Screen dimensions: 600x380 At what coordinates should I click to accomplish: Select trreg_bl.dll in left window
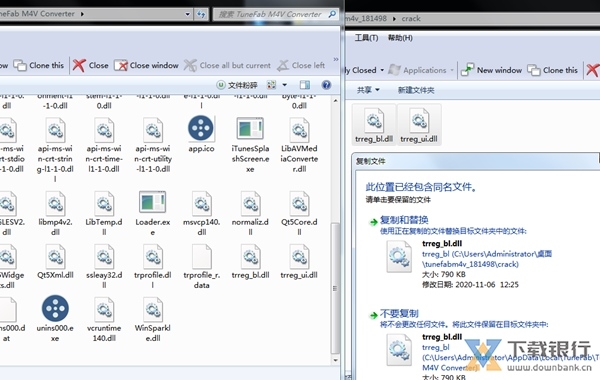tap(250, 261)
